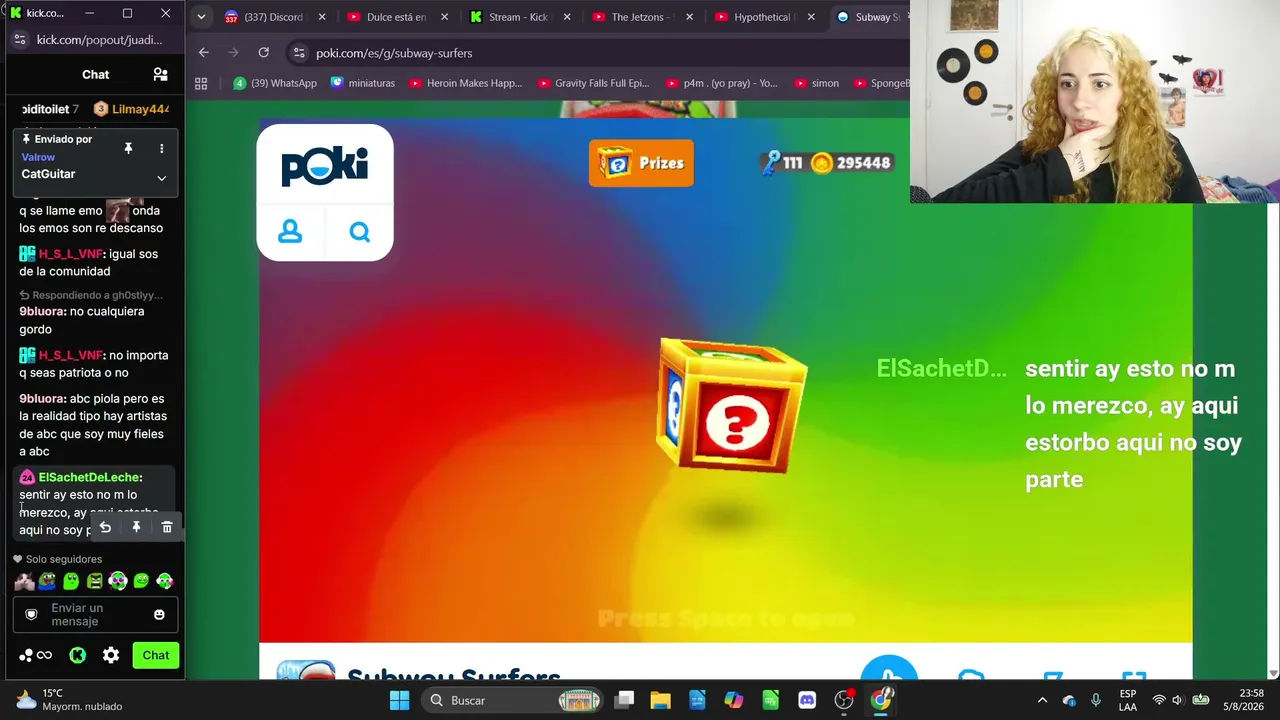
Task: Select the angry green face emote
Action: click(94, 581)
